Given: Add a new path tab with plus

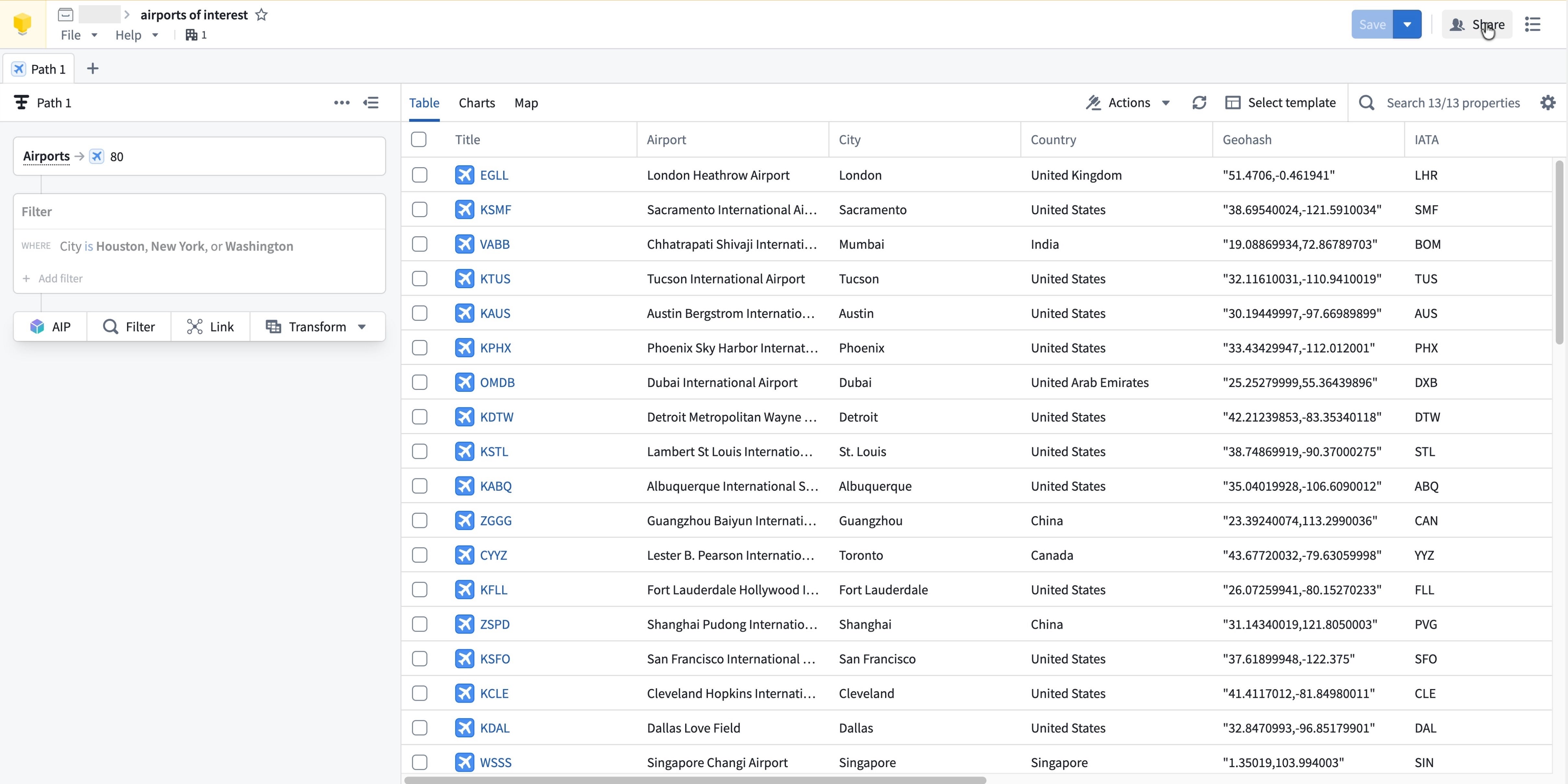Looking at the screenshot, I should tap(93, 69).
